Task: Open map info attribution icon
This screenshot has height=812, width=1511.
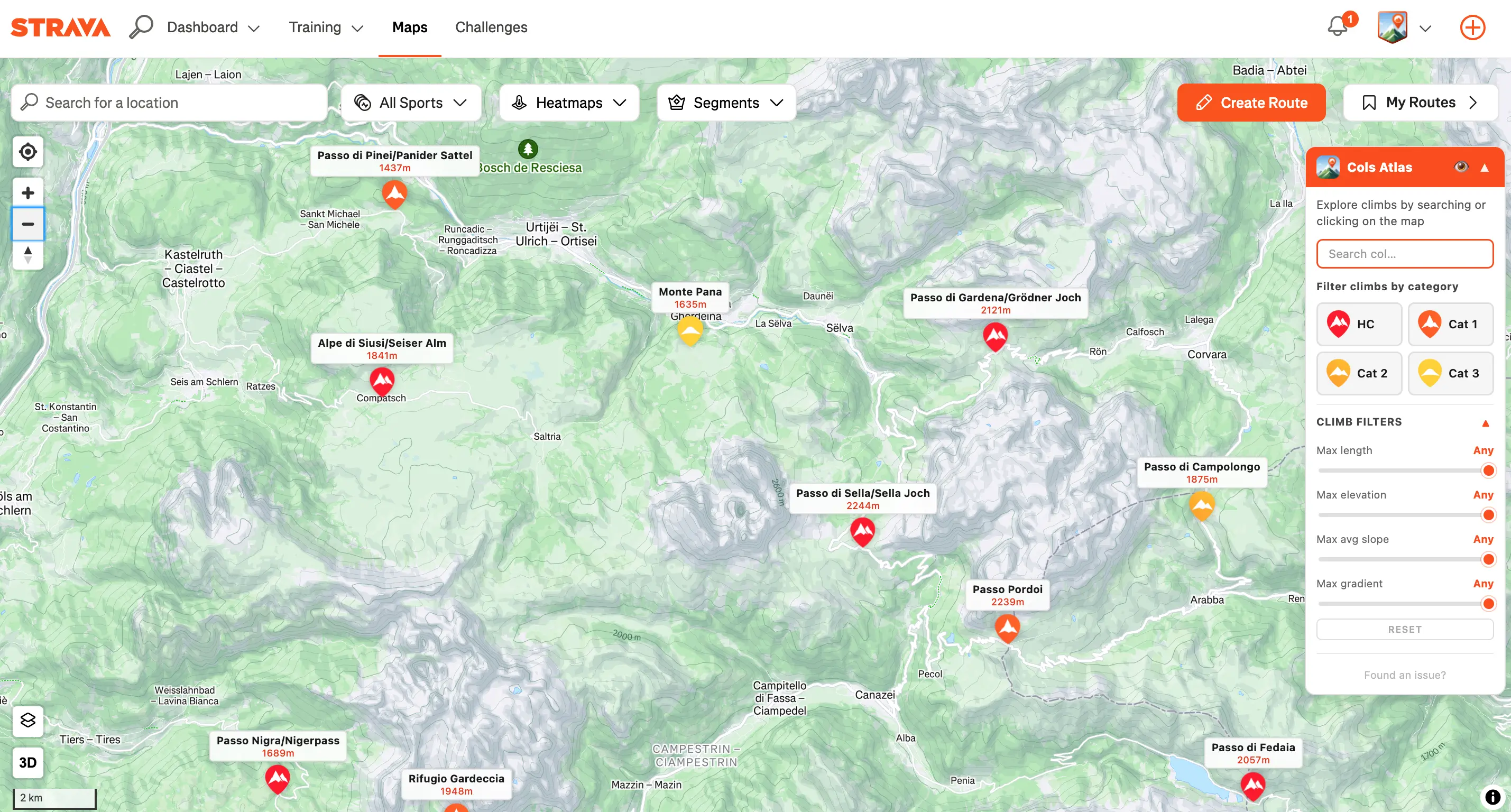Action: coord(1493,797)
